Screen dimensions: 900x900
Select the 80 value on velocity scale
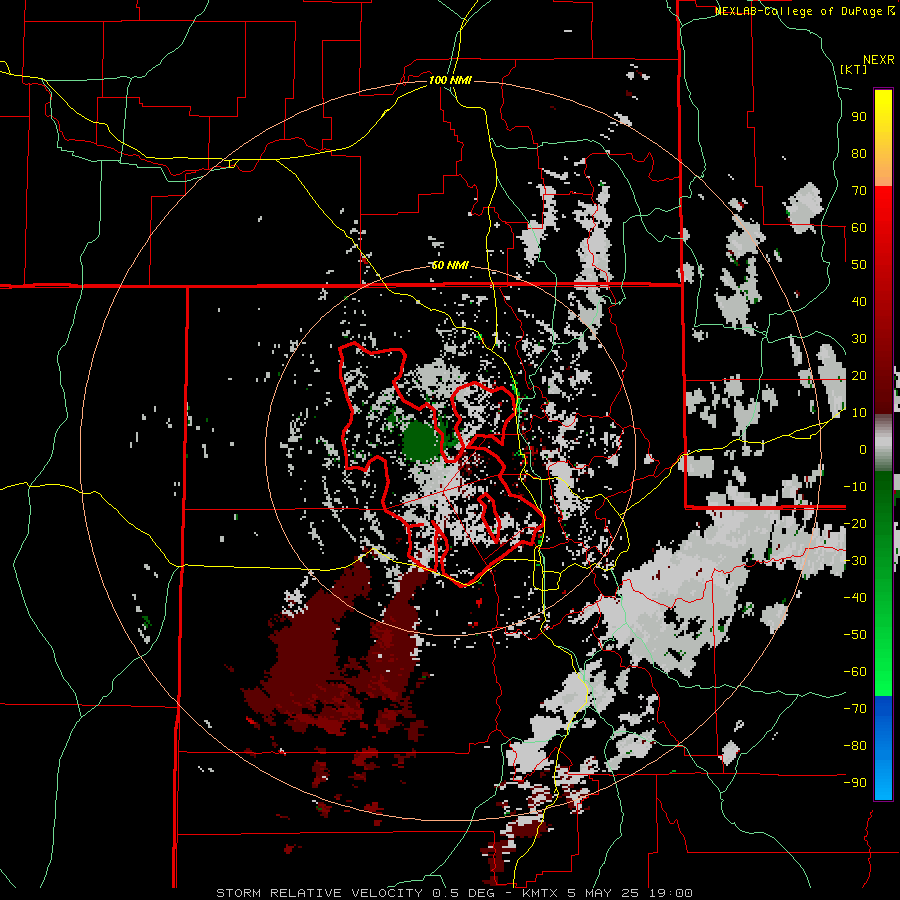(x=859, y=153)
